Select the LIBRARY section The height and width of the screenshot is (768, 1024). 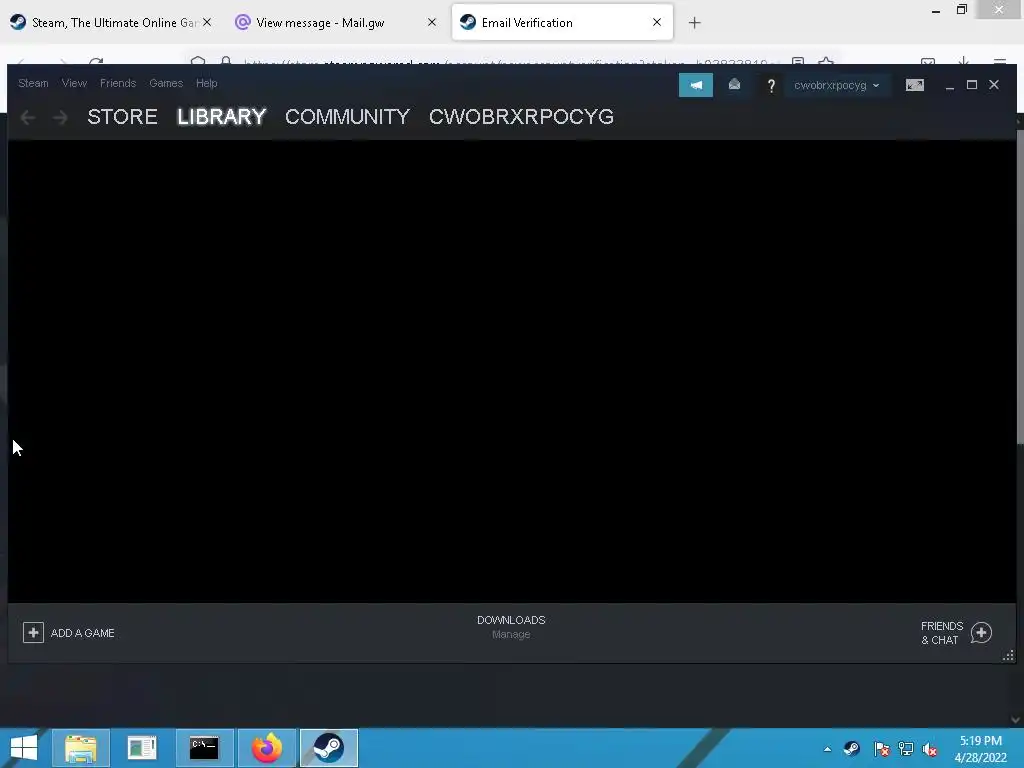point(221,116)
